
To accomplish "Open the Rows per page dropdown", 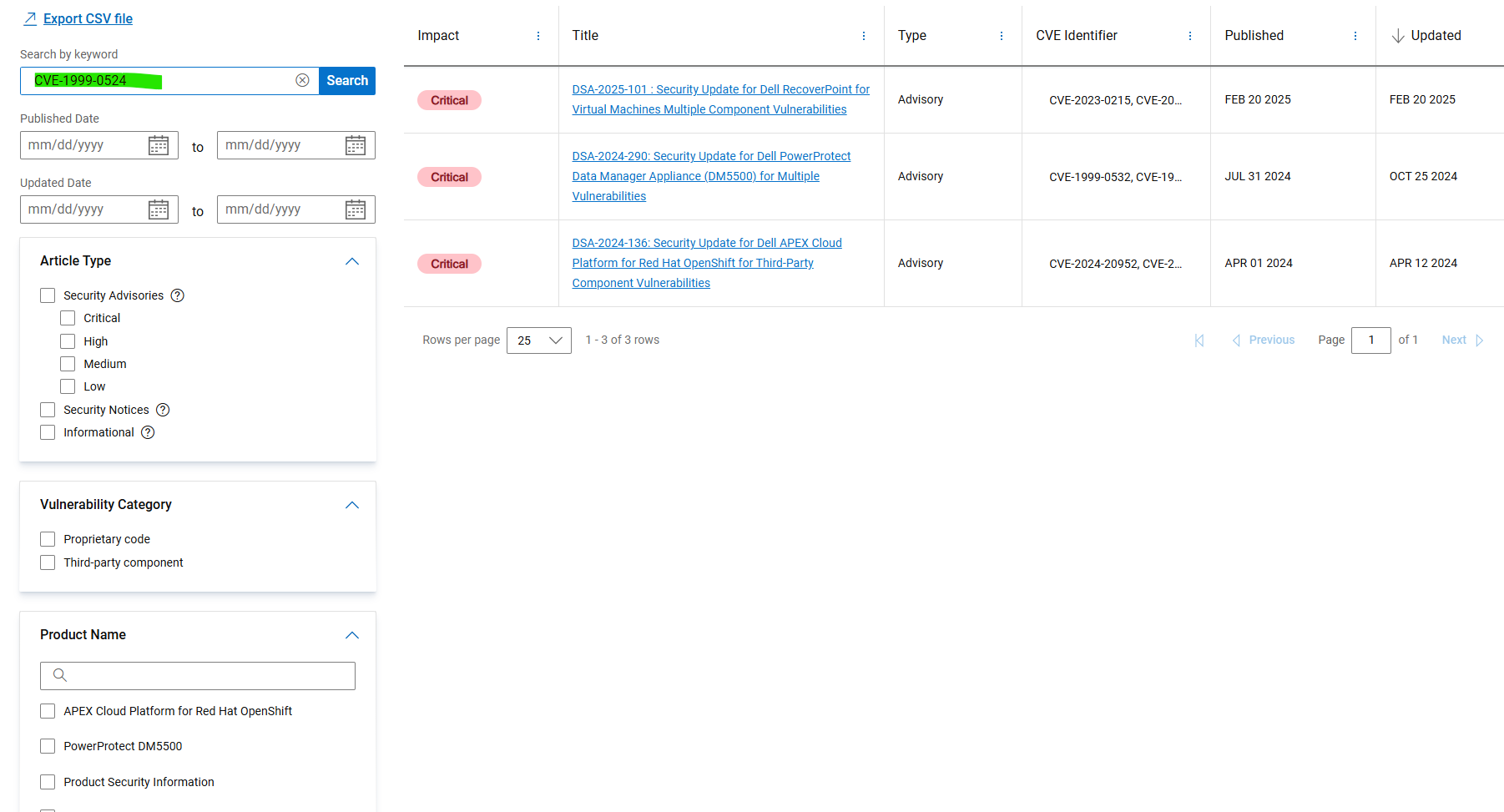I will coord(539,340).
